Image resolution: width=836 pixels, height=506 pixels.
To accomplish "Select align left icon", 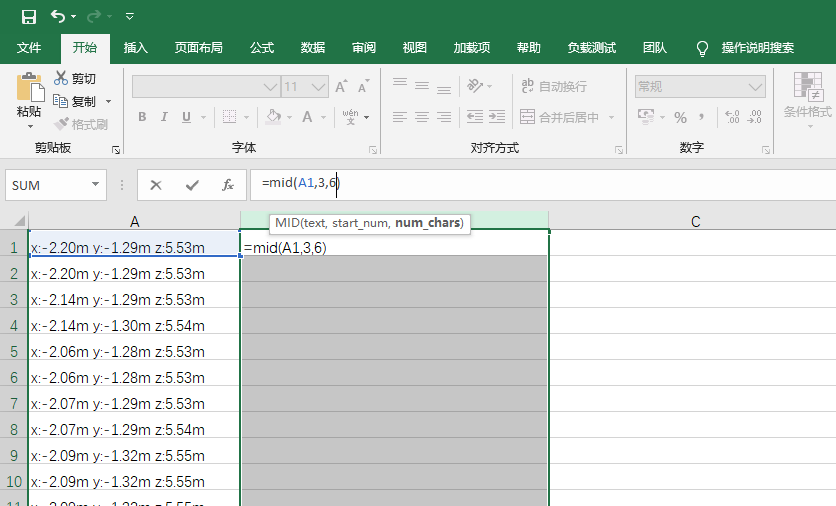I will click(x=400, y=117).
